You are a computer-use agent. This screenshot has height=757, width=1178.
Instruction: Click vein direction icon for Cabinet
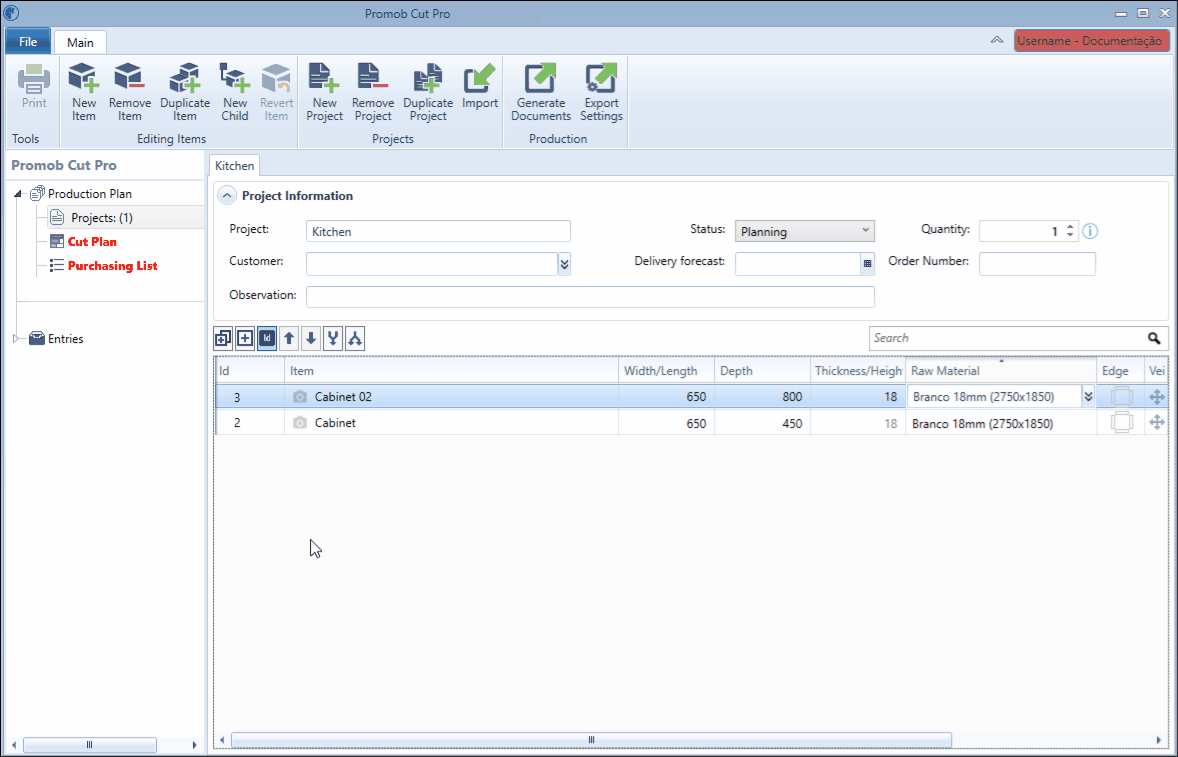1157,423
